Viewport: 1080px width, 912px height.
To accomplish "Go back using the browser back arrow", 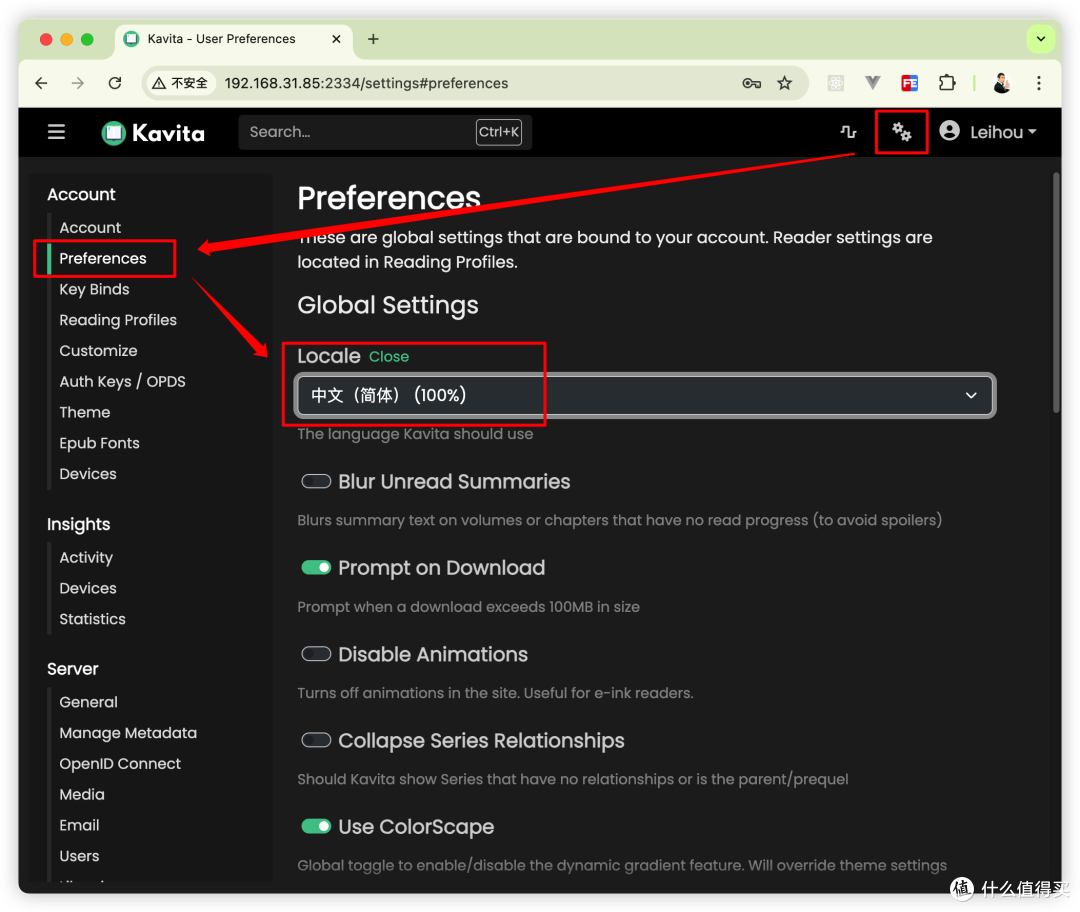I will pyautogui.click(x=41, y=83).
